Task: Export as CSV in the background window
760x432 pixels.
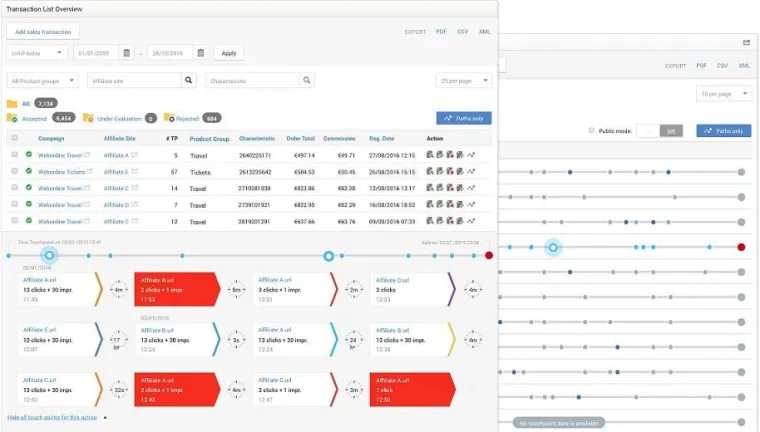Action: pyautogui.click(x=722, y=65)
